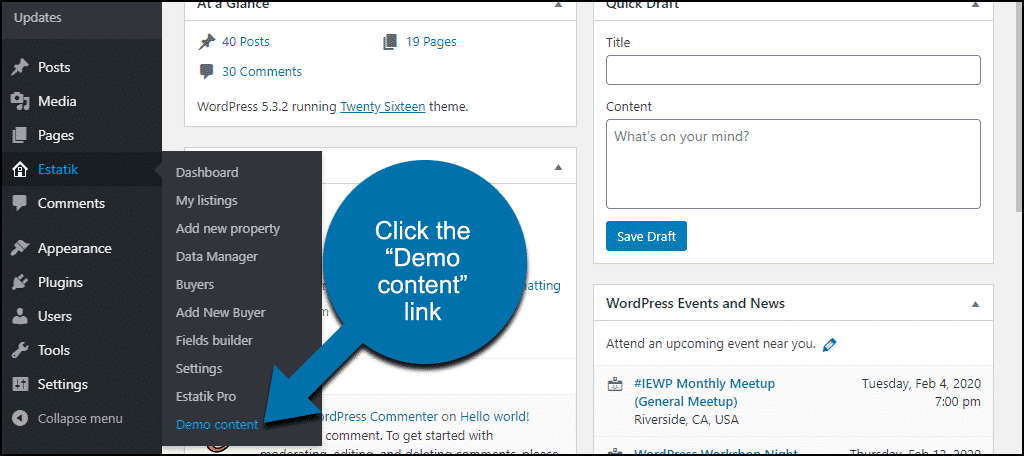The image size is (1024, 456).
Task: Select Estatik Pro
Action: point(206,397)
